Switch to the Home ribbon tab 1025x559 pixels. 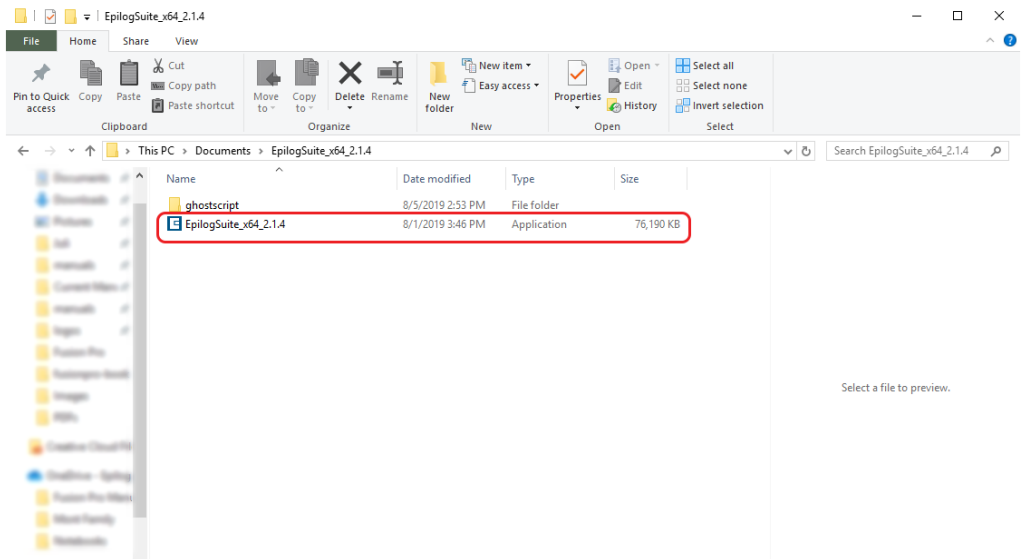coord(83,41)
